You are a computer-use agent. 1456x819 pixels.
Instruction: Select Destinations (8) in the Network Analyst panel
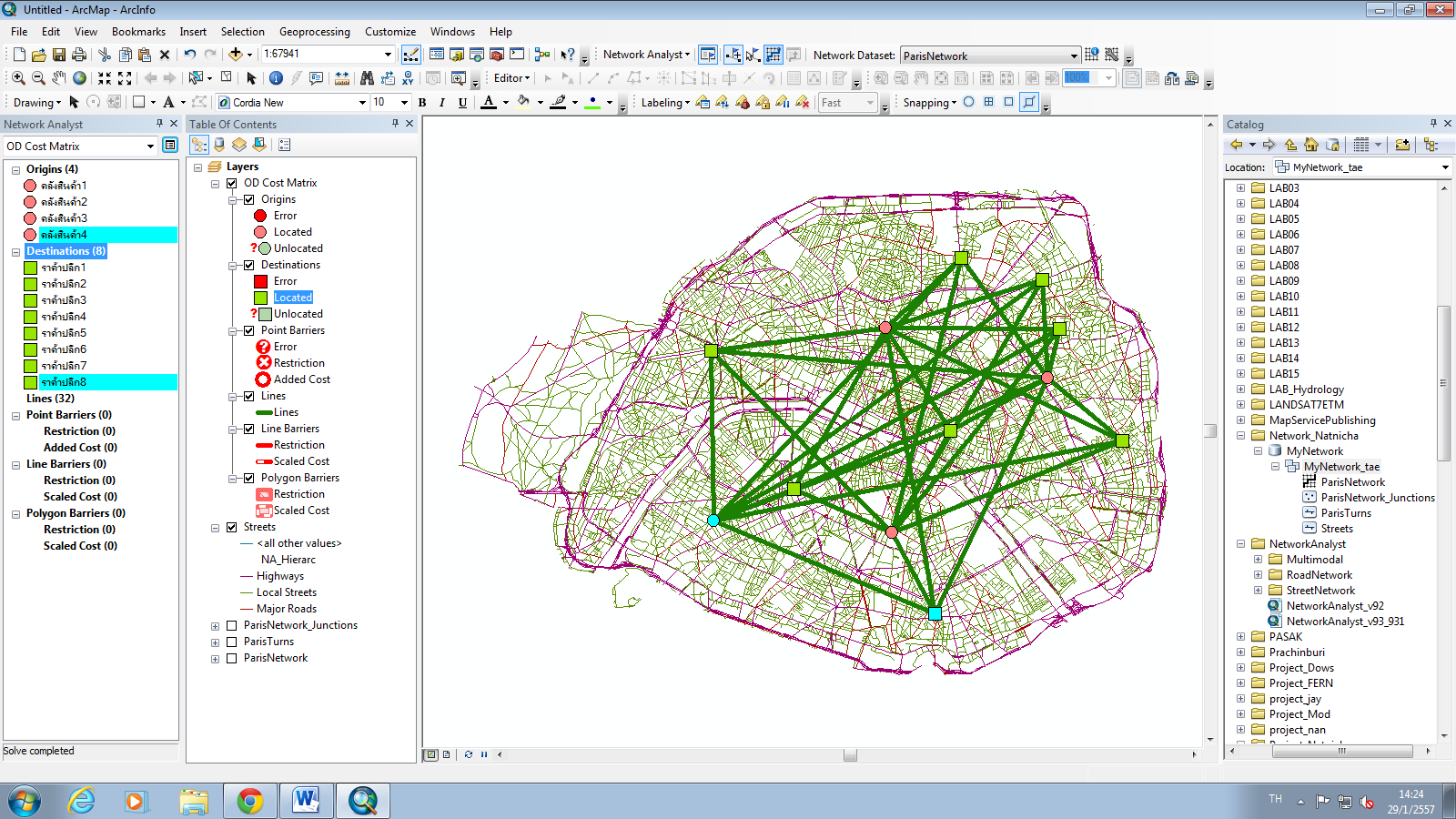pos(66,250)
